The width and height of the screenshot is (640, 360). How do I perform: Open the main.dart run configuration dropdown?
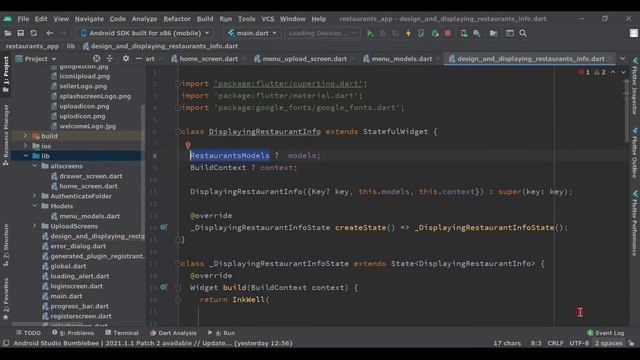[x=252, y=33]
